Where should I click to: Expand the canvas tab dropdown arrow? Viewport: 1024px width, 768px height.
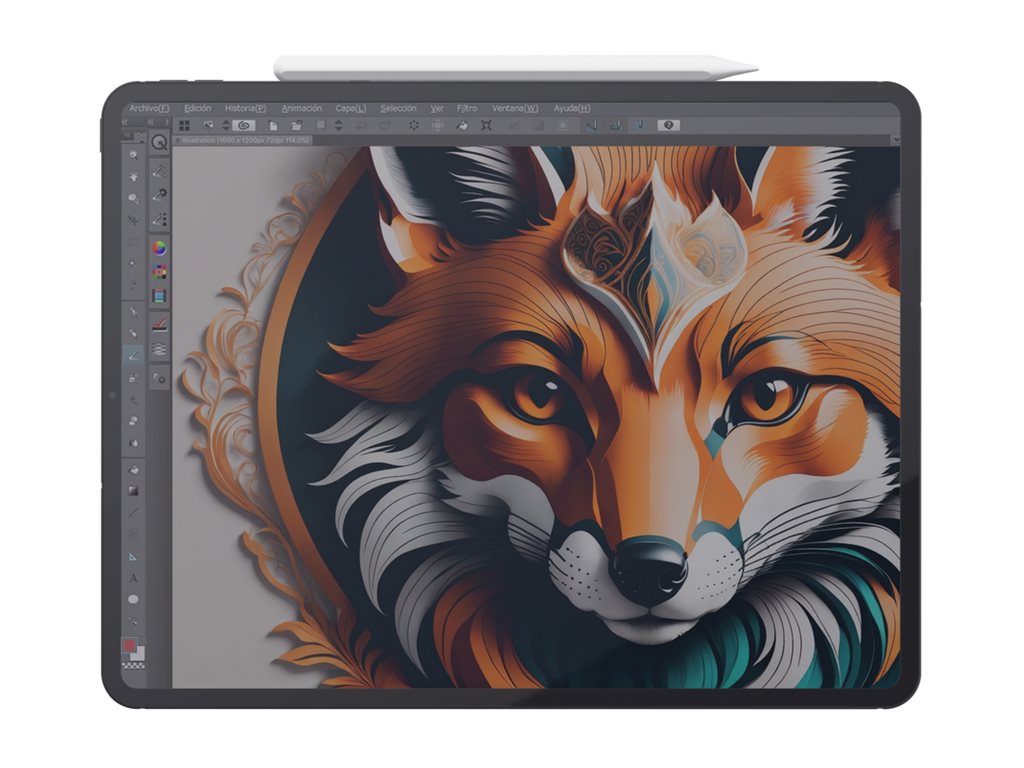point(894,141)
